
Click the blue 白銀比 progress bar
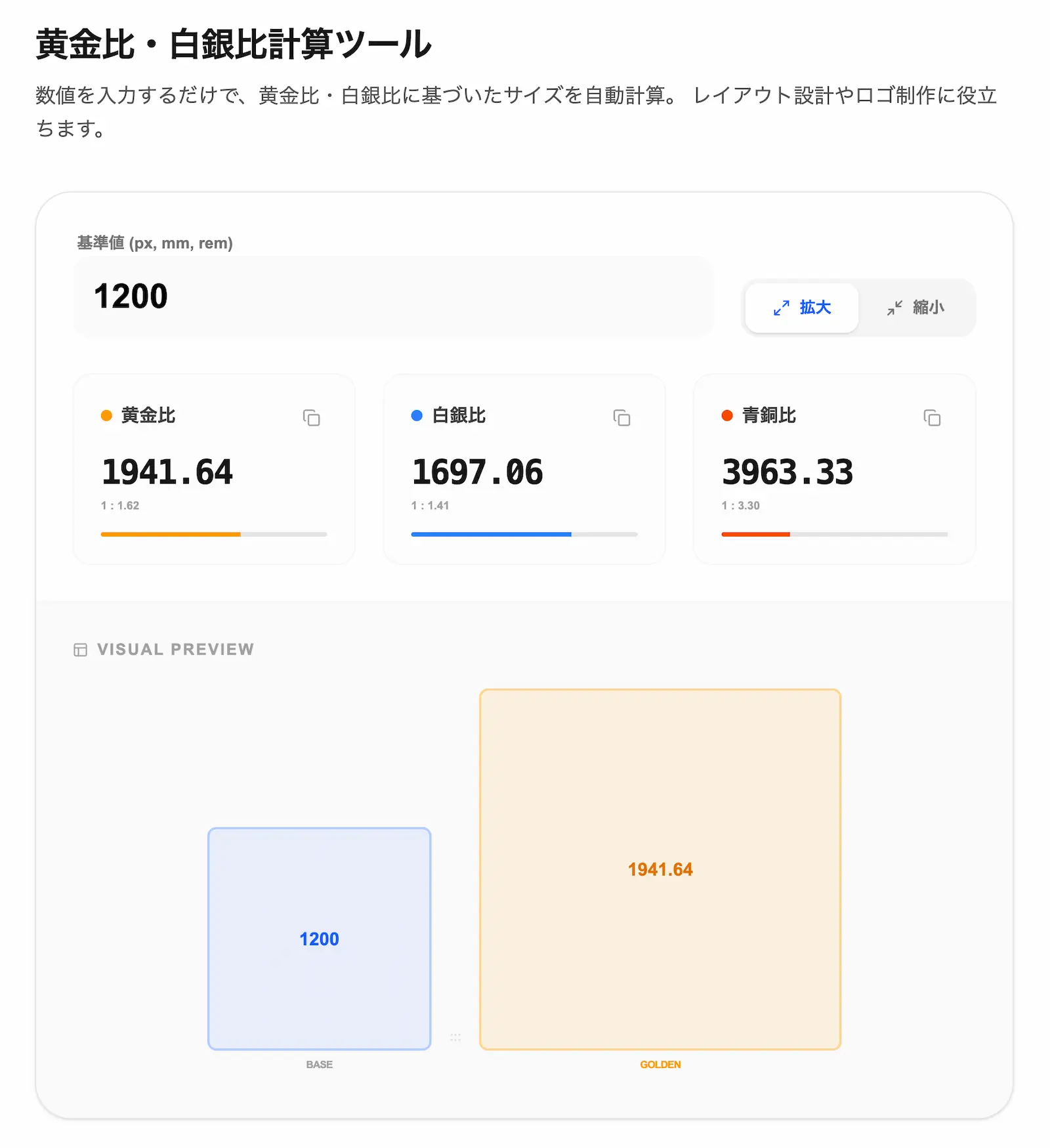pos(524,534)
